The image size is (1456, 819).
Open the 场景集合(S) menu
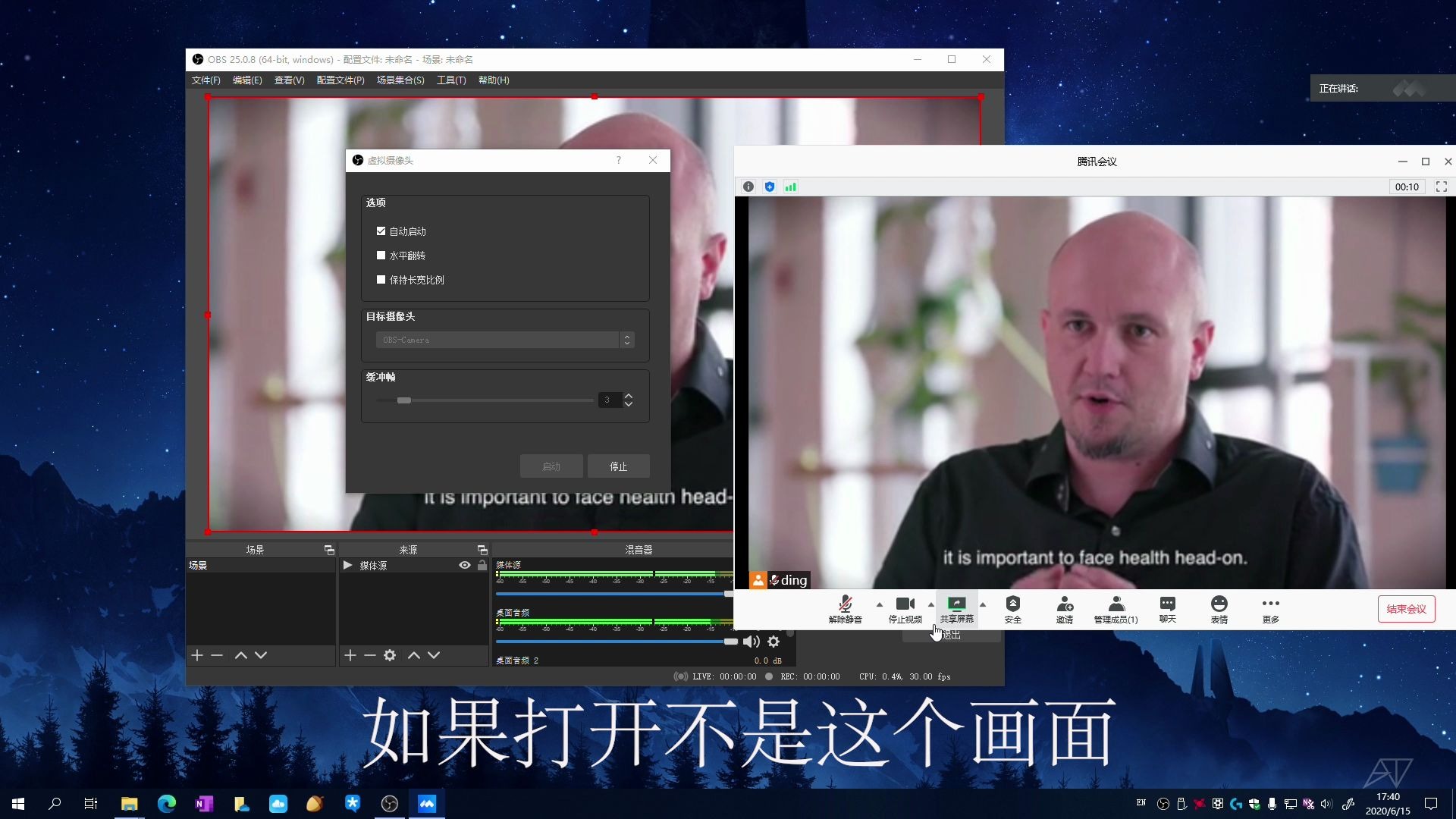click(x=401, y=80)
